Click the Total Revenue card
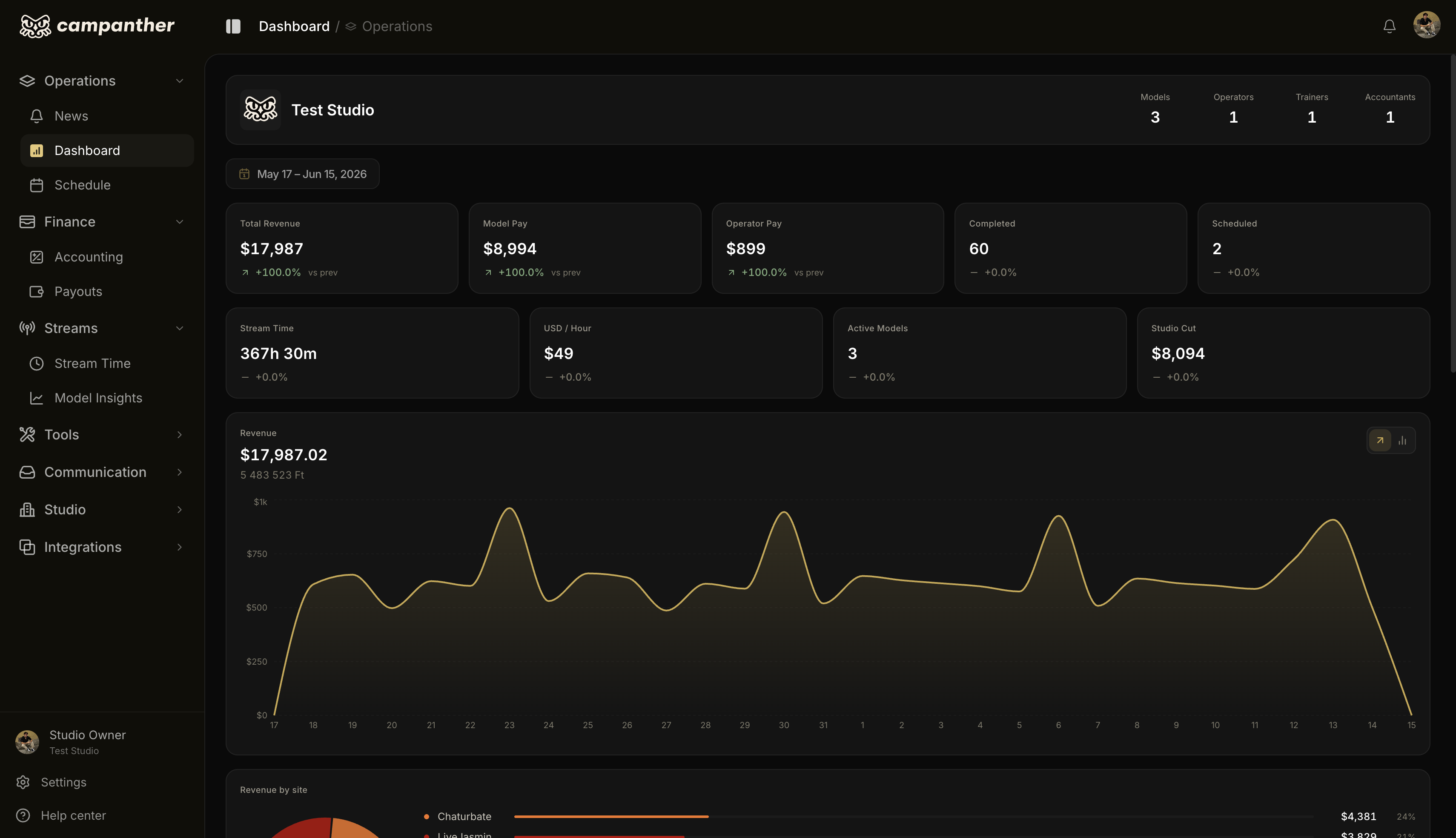This screenshot has width=1456, height=838. tap(342, 248)
